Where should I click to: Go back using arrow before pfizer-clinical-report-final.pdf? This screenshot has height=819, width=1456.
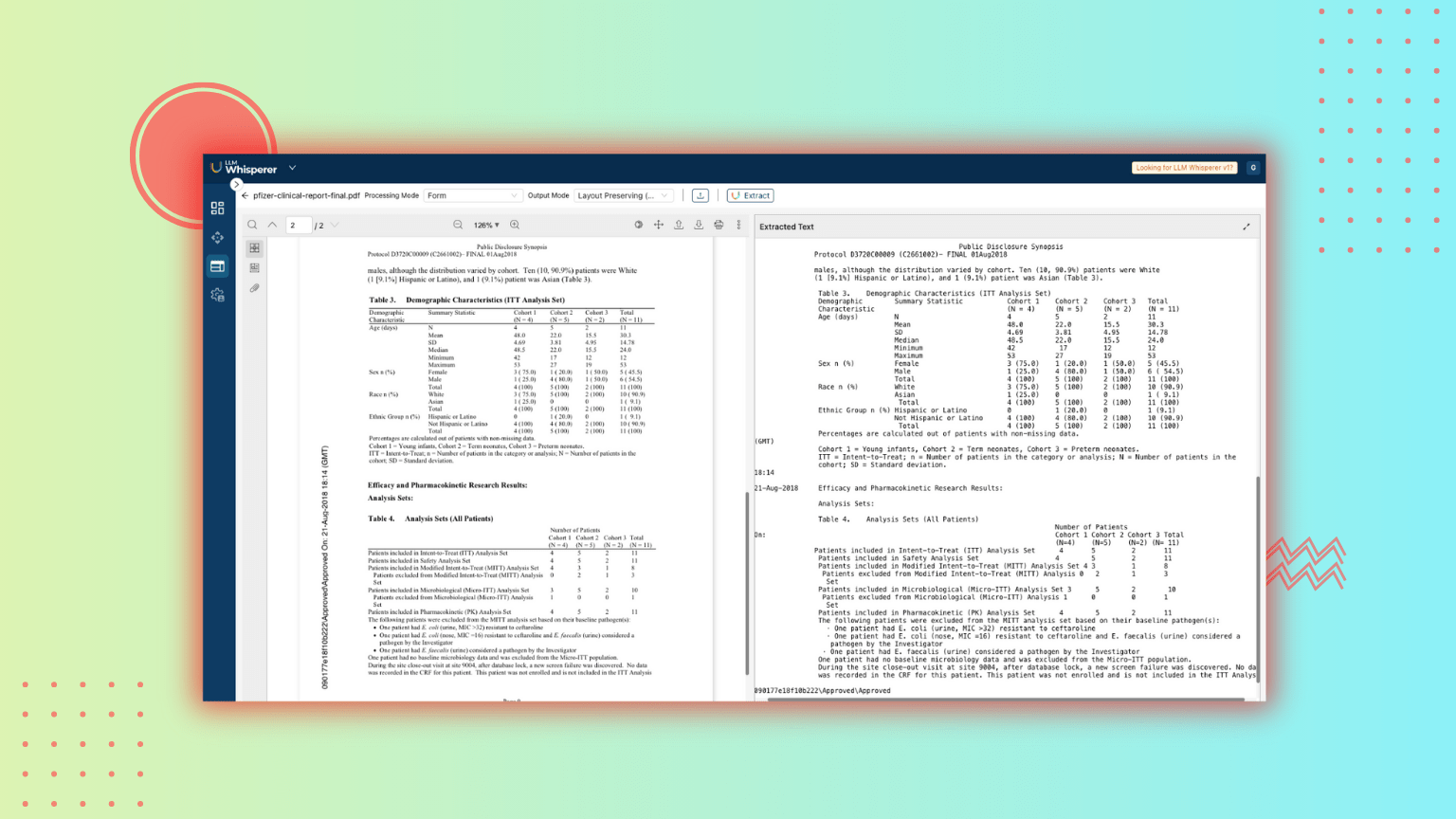point(245,195)
